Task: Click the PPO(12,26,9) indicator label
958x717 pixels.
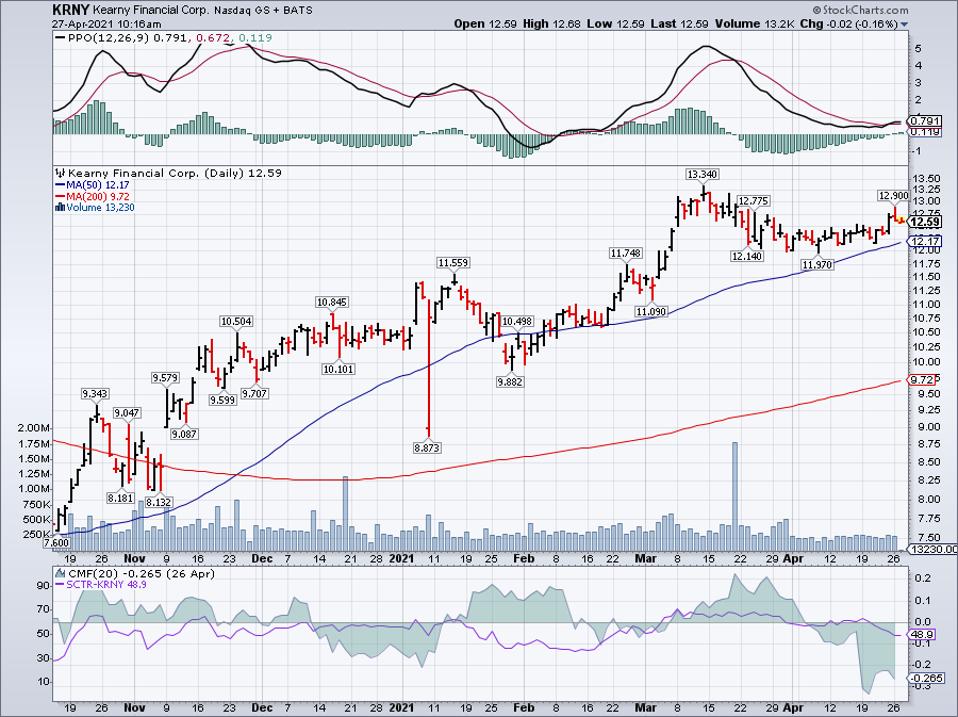Action: [109, 38]
